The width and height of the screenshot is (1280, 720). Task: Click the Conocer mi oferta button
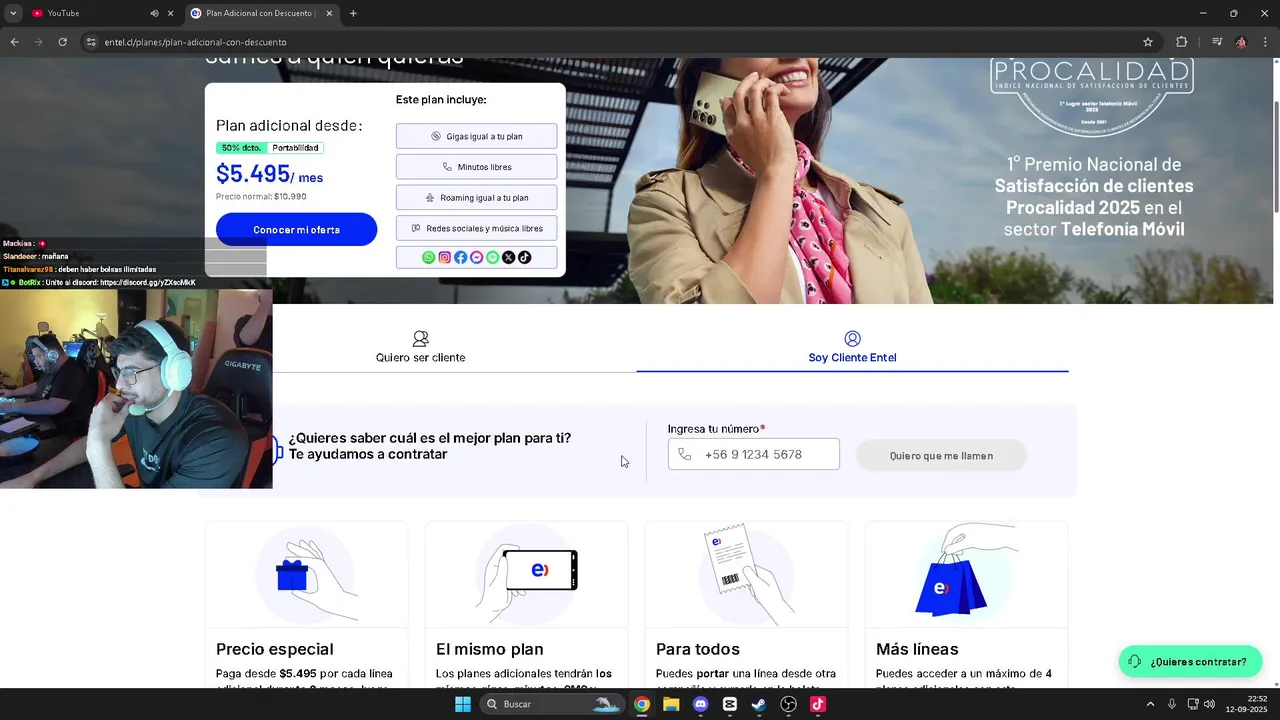[296, 229]
